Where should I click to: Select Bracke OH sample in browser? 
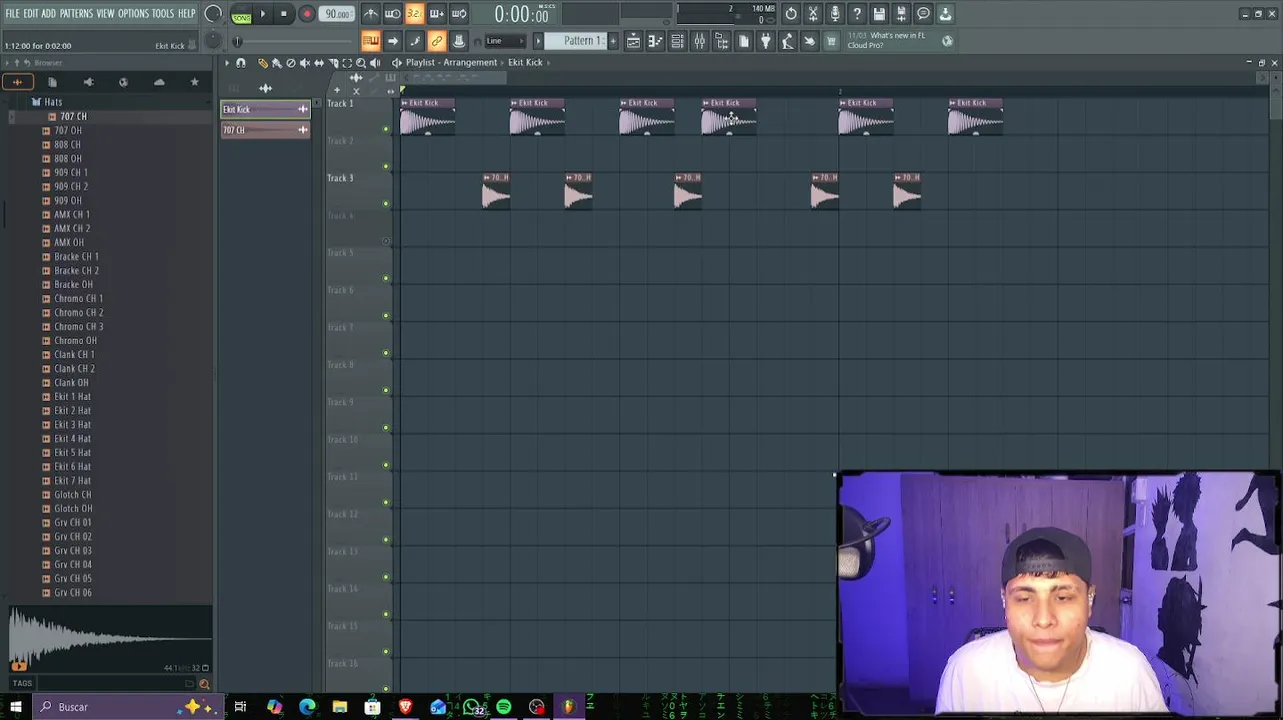pos(73,284)
